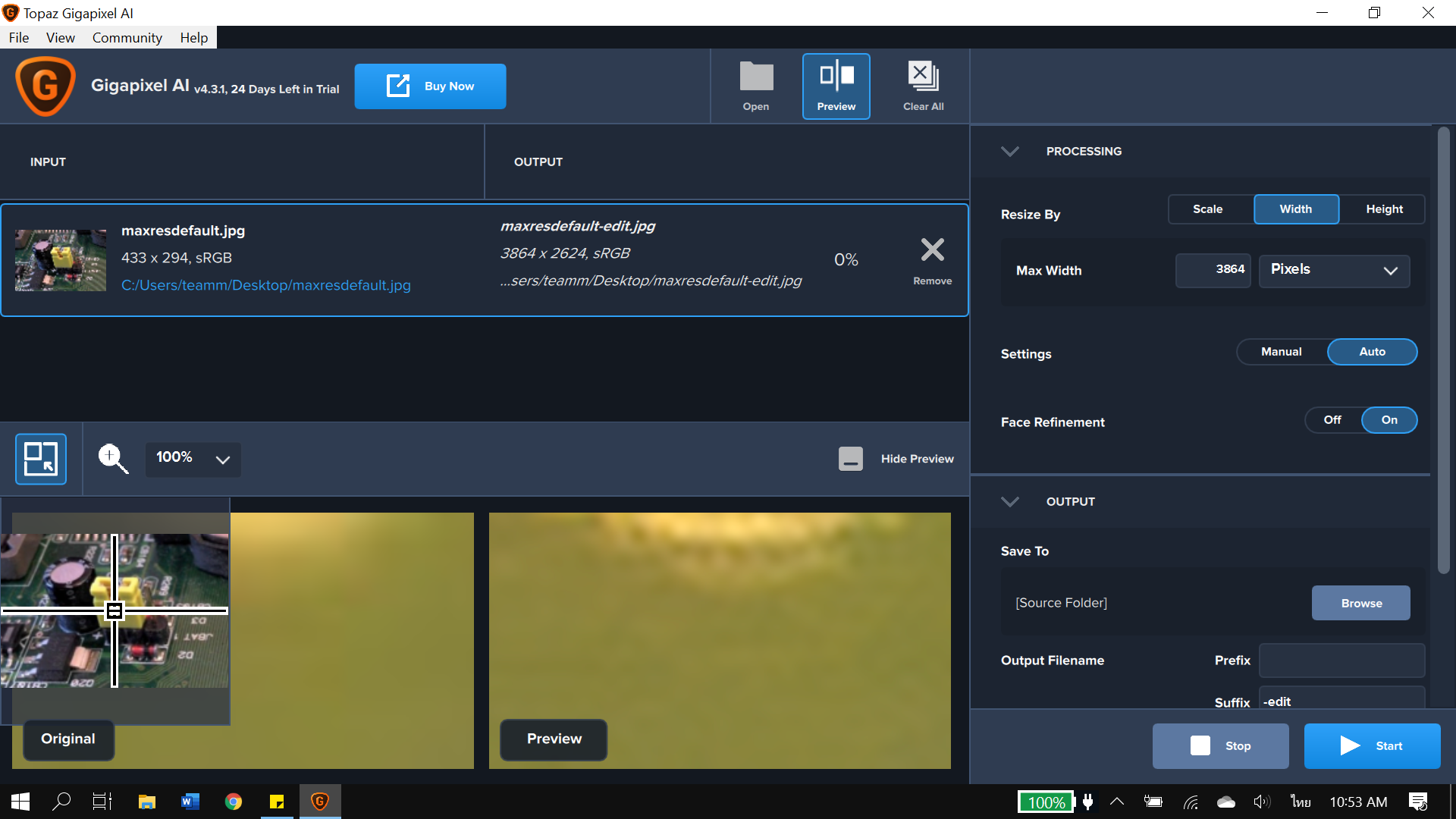The width and height of the screenshot is (1456, 819).
Task: Open the Help menu
Action: [x=194, y=38]
